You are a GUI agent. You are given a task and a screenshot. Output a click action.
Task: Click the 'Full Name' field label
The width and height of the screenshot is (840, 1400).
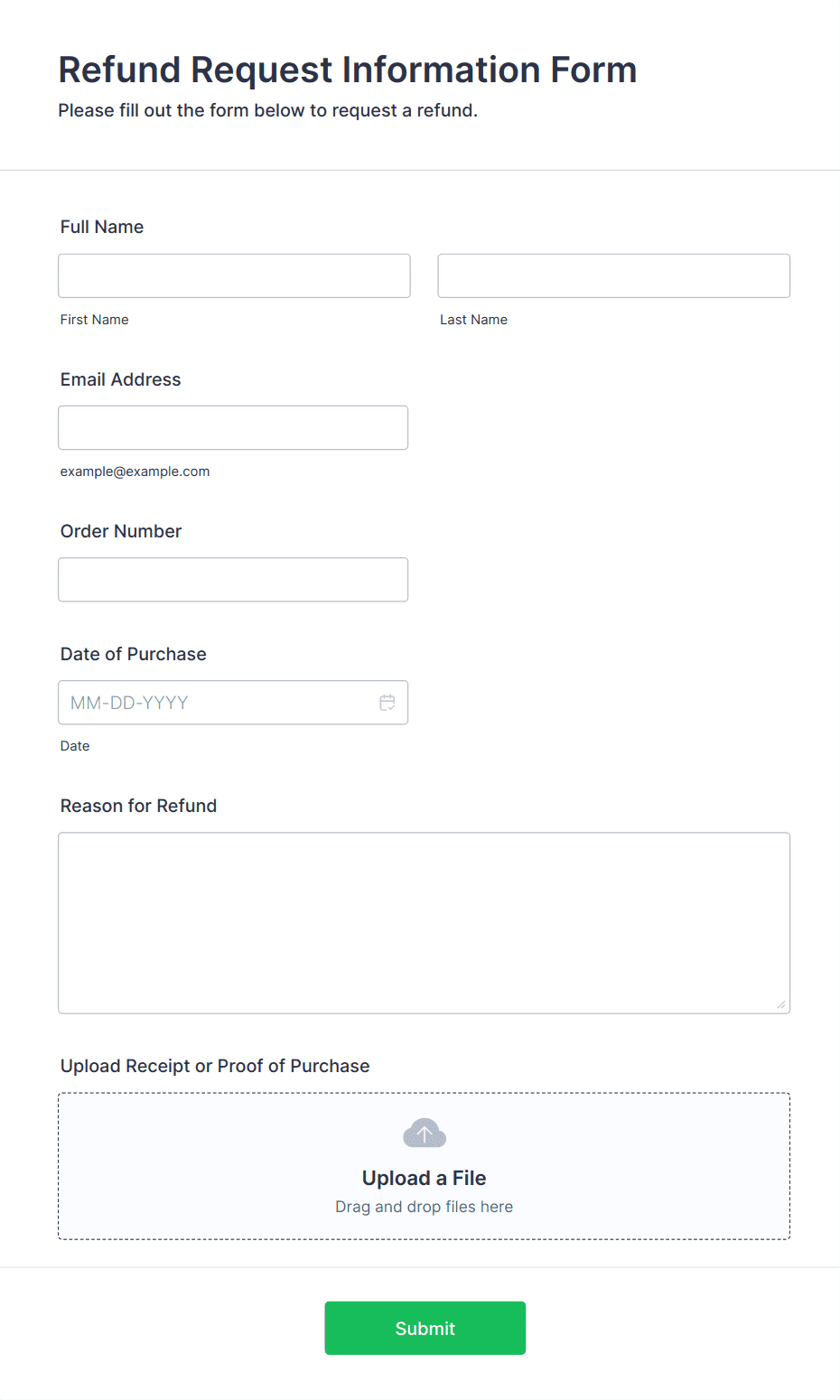click(x=102, y=227)
